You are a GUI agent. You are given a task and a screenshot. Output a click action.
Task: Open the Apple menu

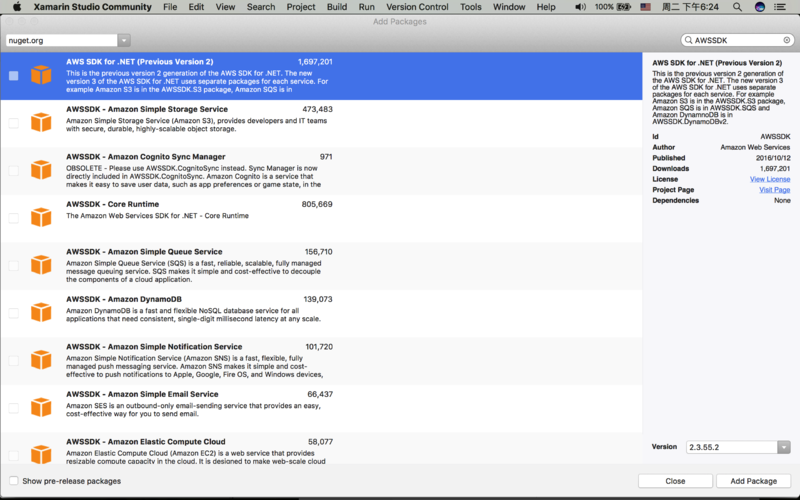tap(17, 7)
